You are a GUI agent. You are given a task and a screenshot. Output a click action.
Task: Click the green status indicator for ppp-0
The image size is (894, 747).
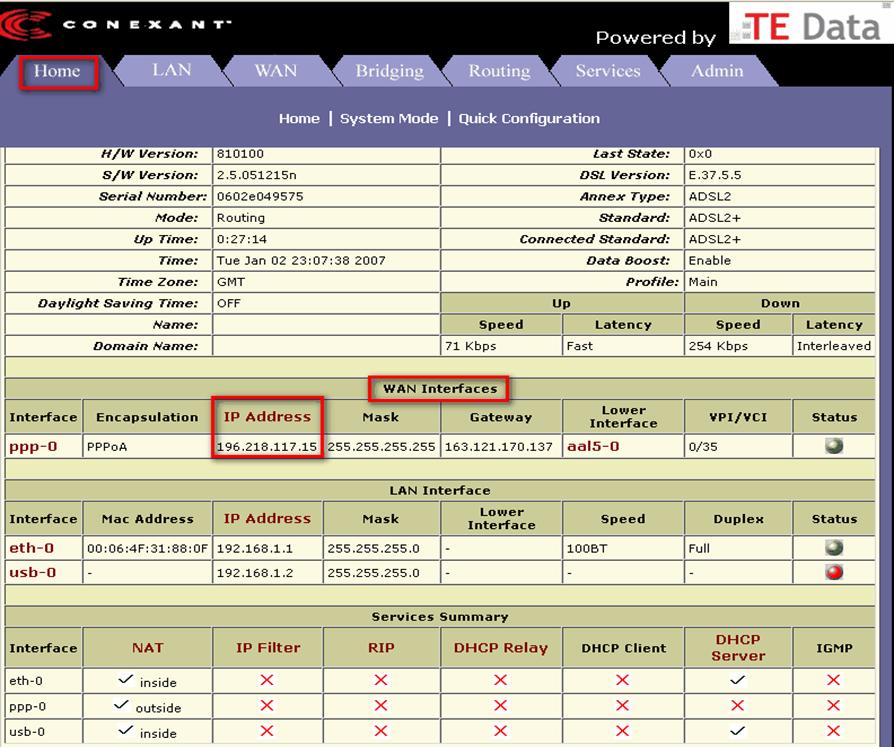click(833, 446)
